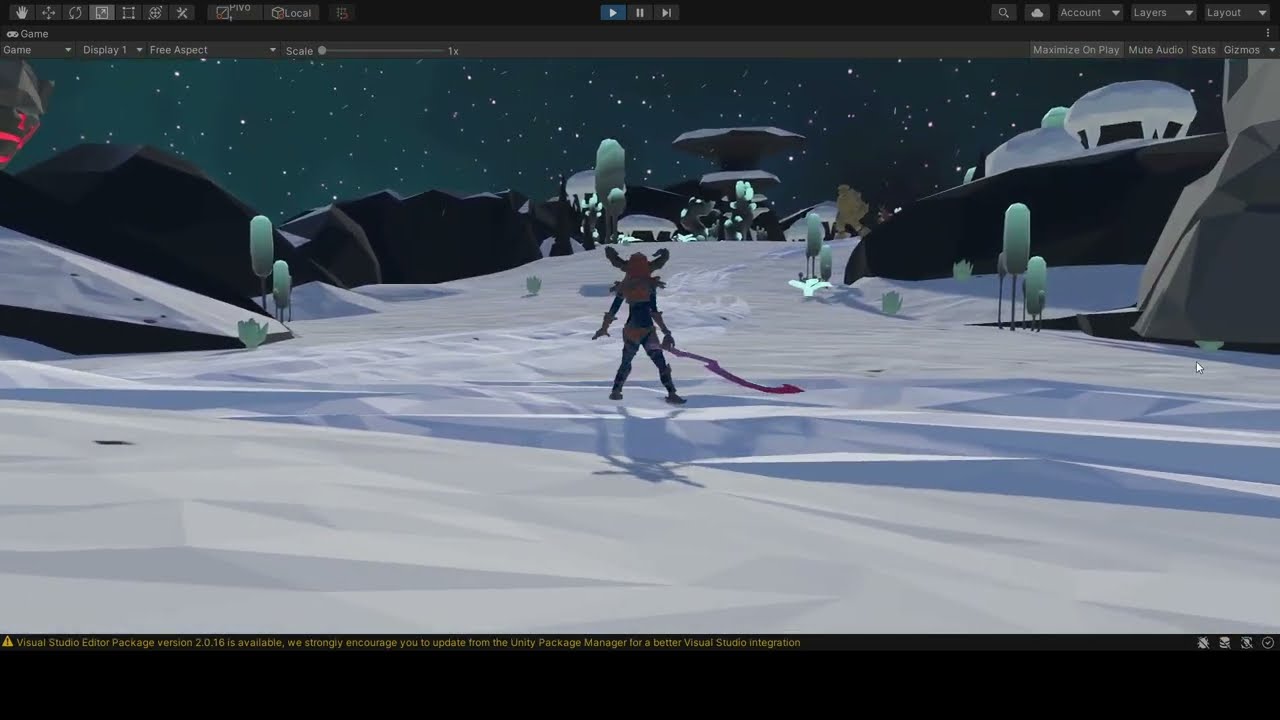The image size is (1280, 720).
Task: Open the Game view mode dropdown
Action: click(38, 50)
